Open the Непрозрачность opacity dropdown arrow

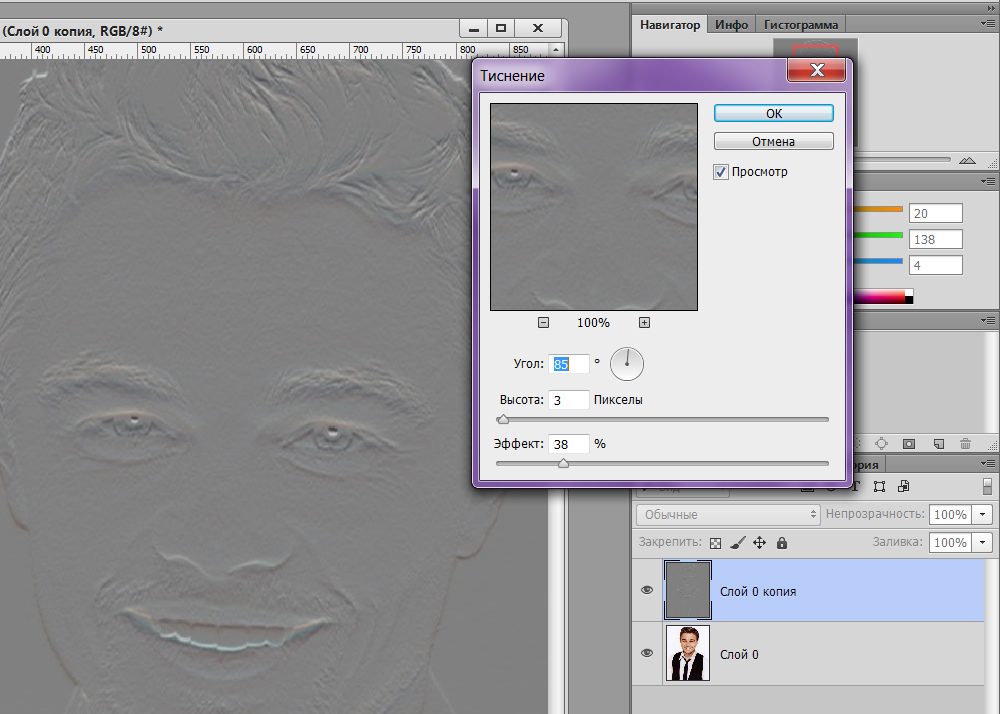[982, 514]
